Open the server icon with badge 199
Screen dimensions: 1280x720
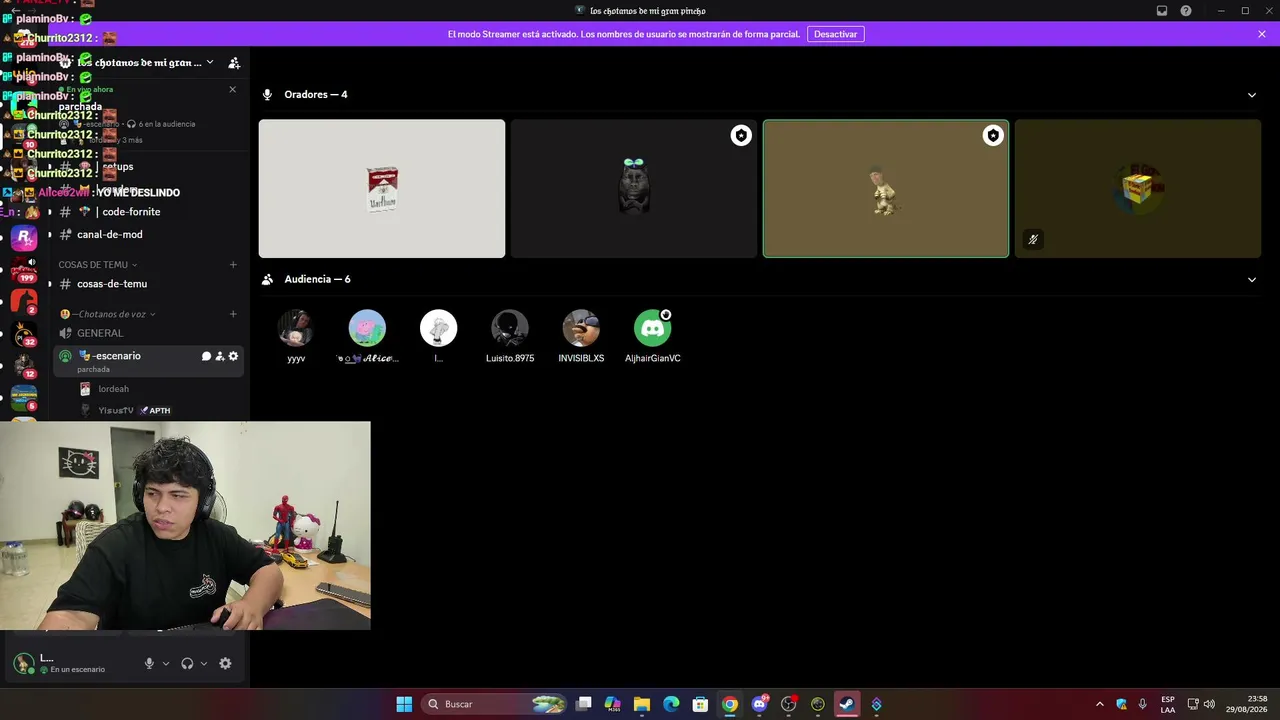coord(24,269)
